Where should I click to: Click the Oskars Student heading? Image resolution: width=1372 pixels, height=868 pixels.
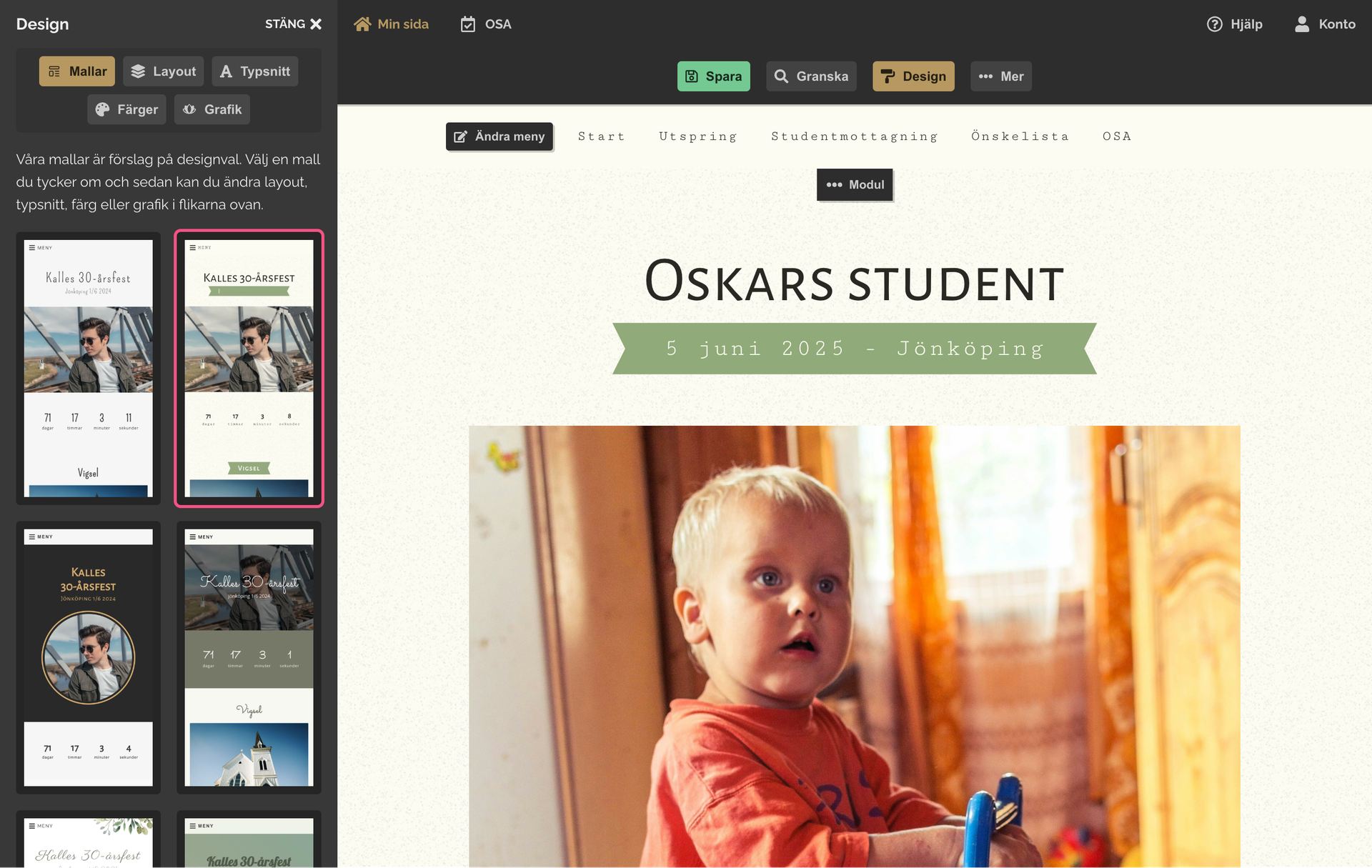pyautogui.click(x=855, y=281)
